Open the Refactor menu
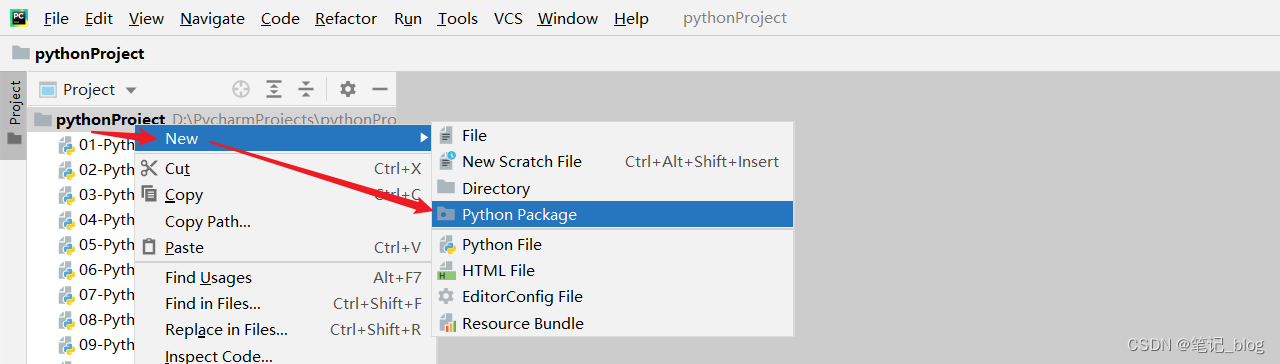 point(346,18)
